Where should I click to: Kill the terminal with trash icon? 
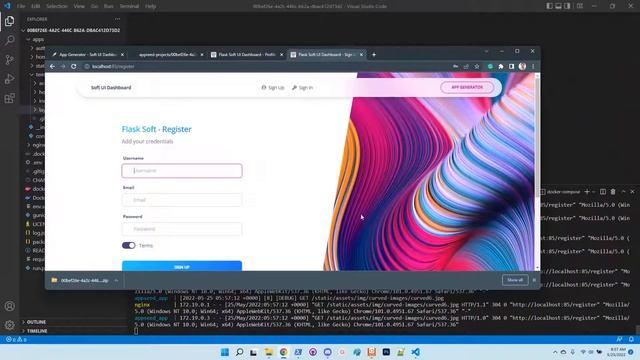coord(613,191)
